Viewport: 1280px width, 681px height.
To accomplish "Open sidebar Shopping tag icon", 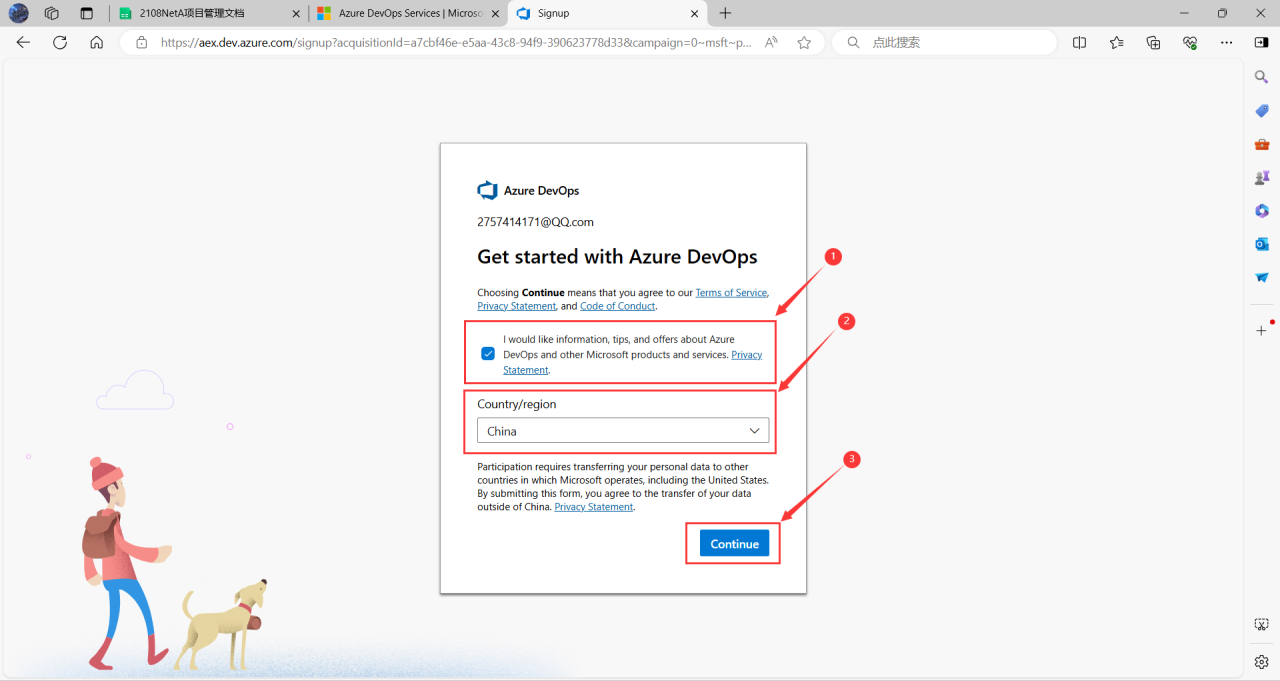I will click(1262, 110).
